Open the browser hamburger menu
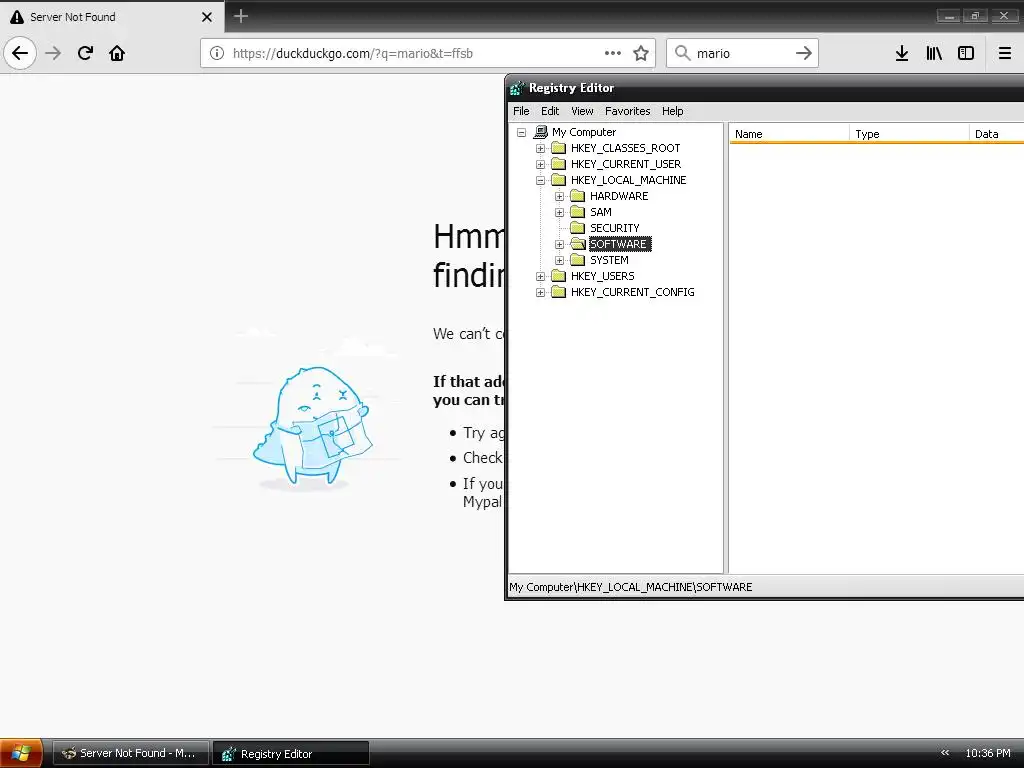Image resolution: width=1024 pixels, height=768 pixels. click(x=1005, y=53)
